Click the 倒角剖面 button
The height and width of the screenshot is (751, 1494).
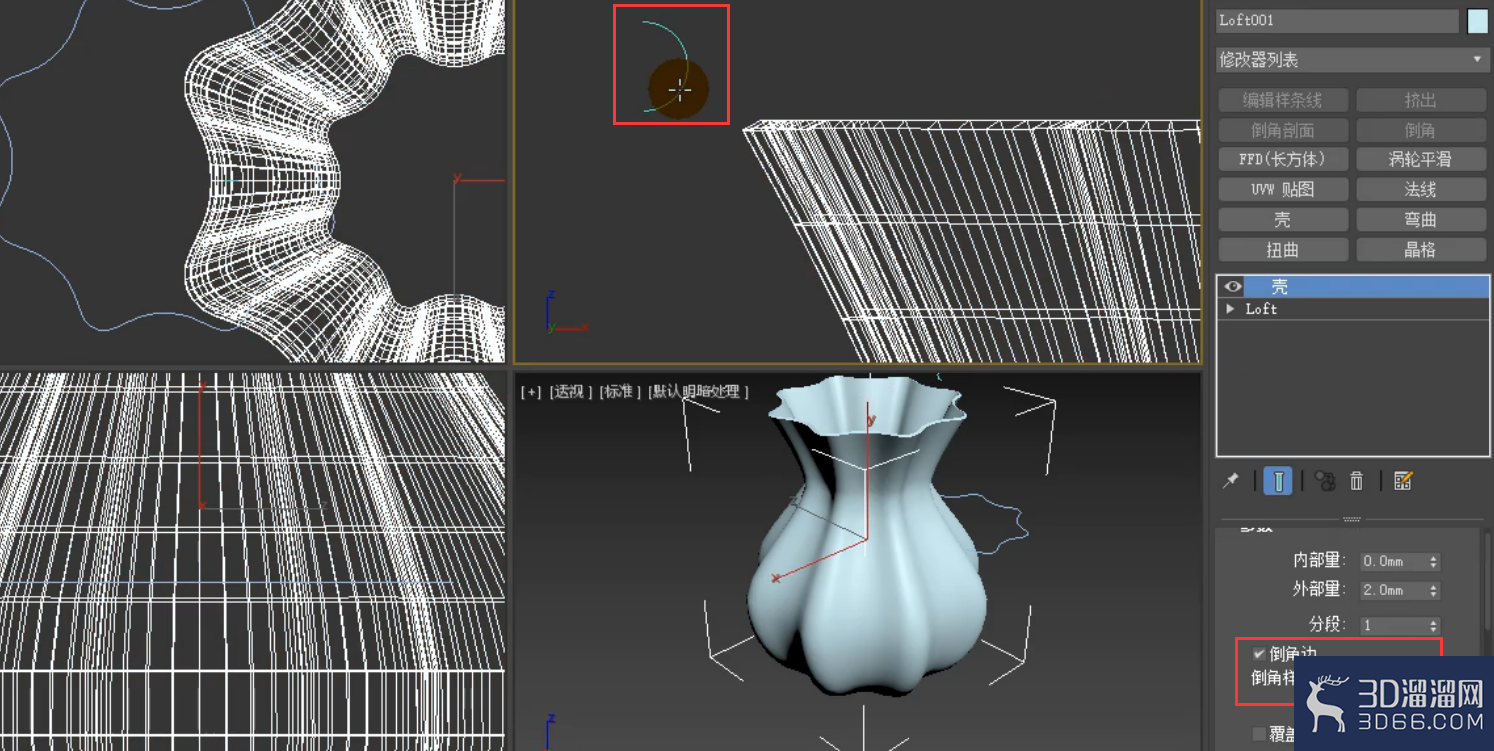[1283, 130]
